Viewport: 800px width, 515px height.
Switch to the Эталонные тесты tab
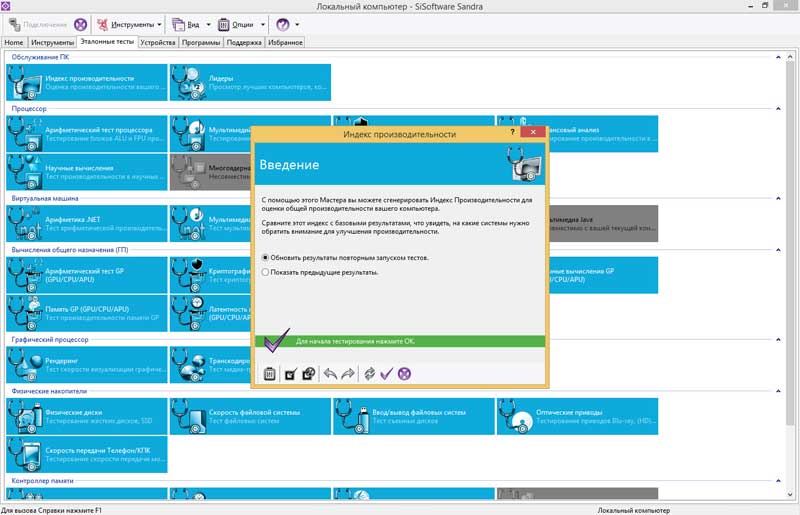pos(107,41)
